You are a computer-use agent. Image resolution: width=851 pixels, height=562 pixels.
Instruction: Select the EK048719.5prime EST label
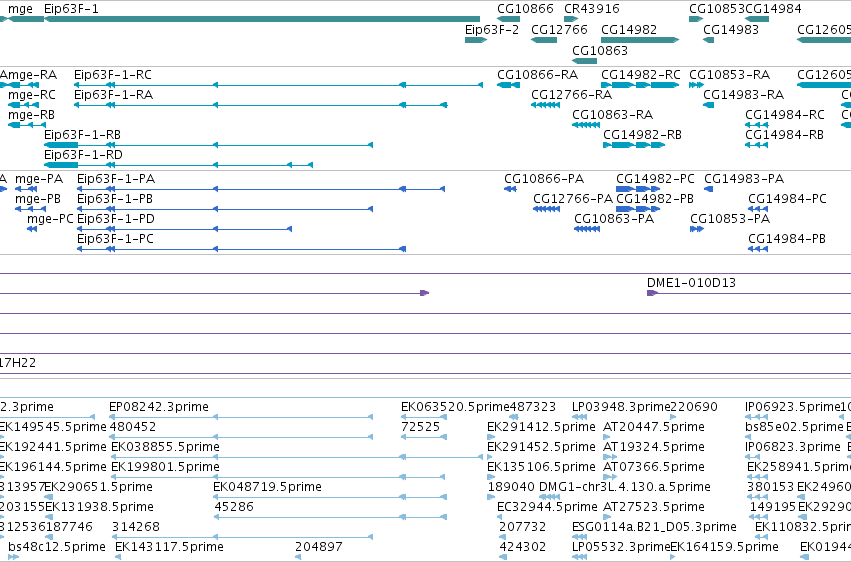tap(268, 487)
